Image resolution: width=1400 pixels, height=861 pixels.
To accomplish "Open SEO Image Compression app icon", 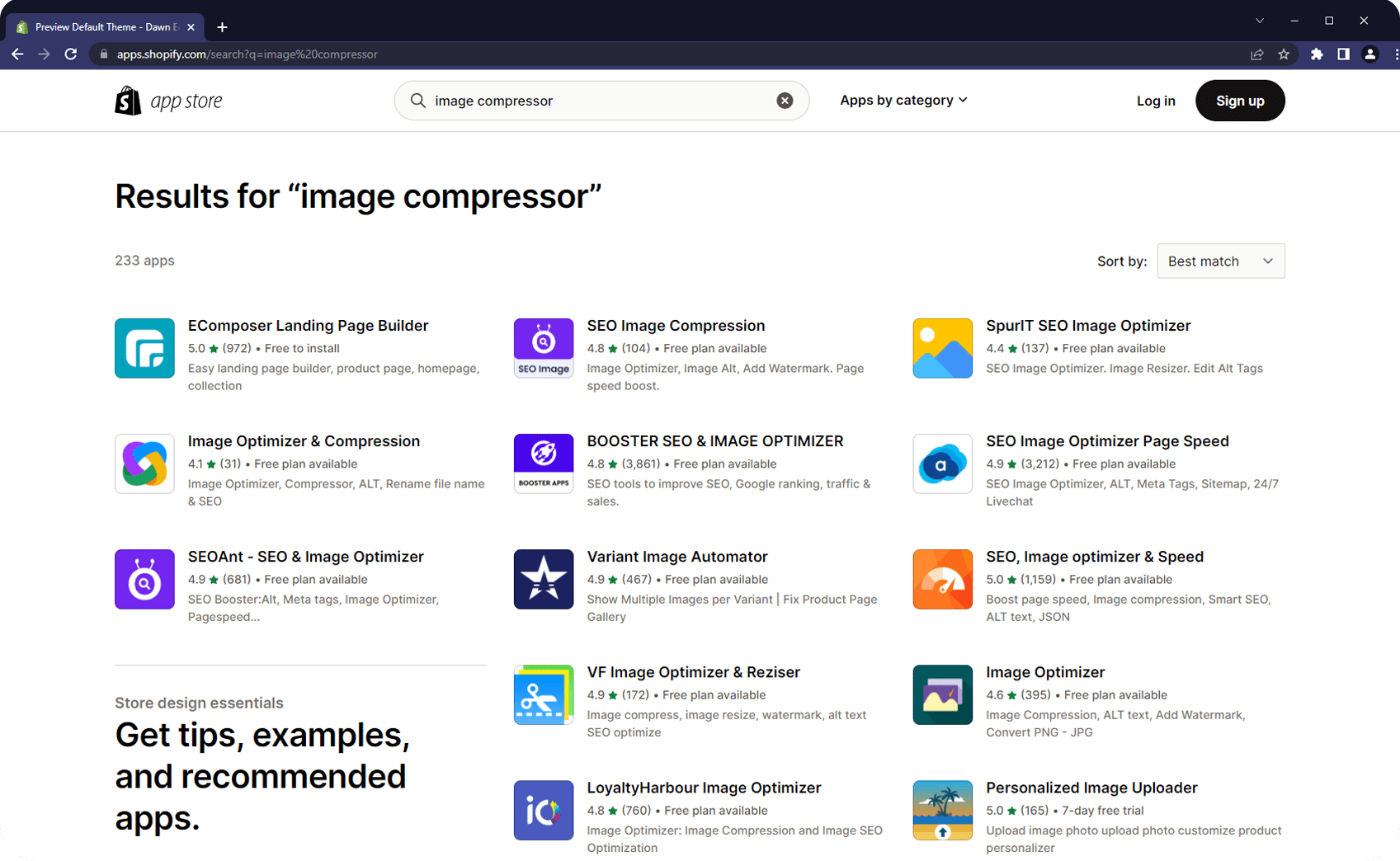I will 544,348.
